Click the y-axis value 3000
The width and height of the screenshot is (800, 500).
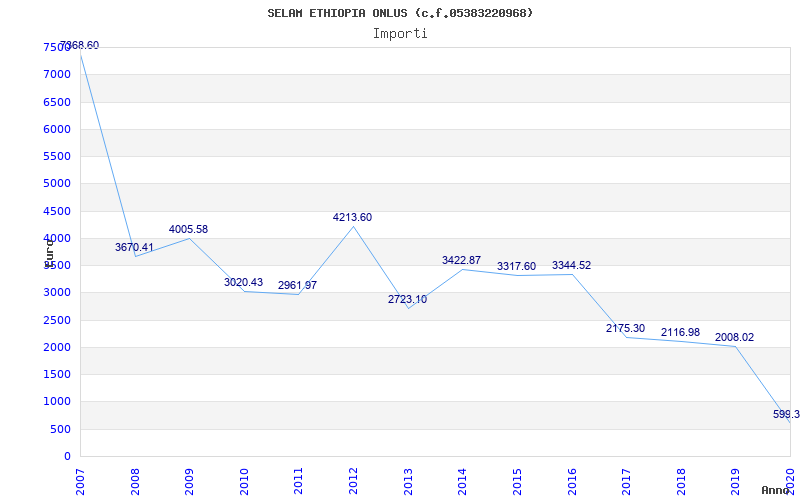pos(57,293)
